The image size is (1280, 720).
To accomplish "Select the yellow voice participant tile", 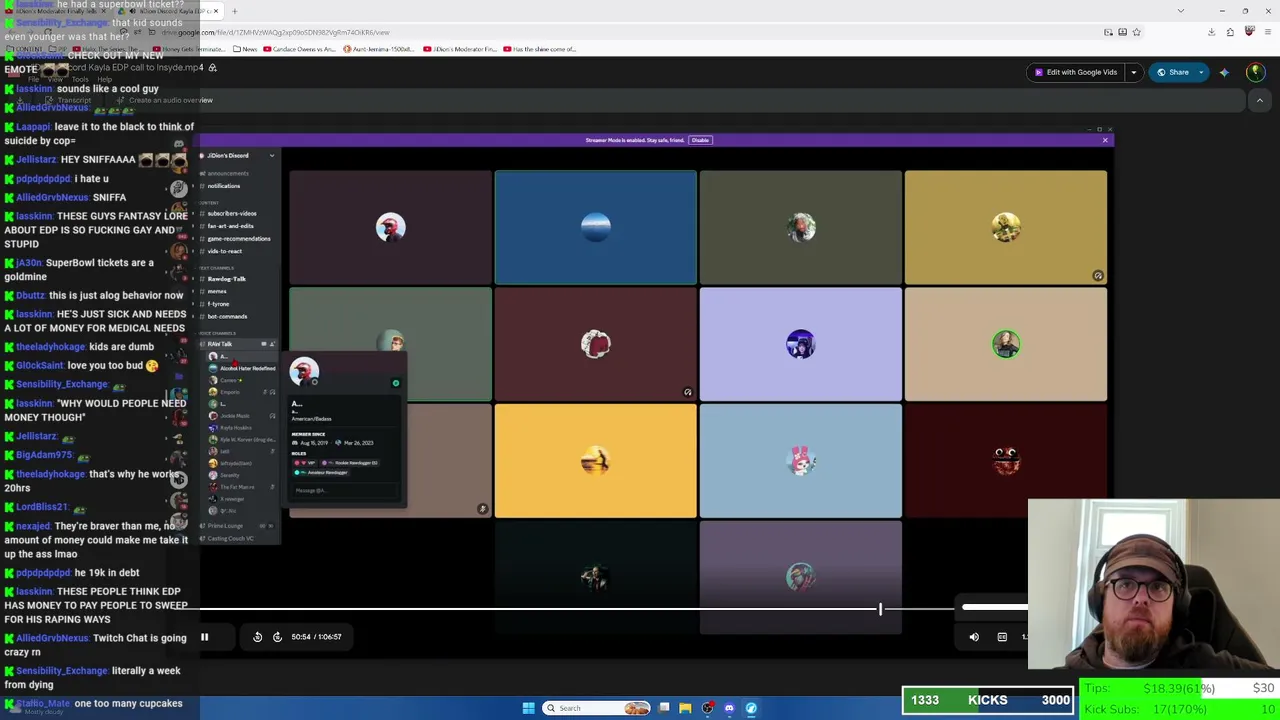I will pyautogui.click(x=1006, y=228).
